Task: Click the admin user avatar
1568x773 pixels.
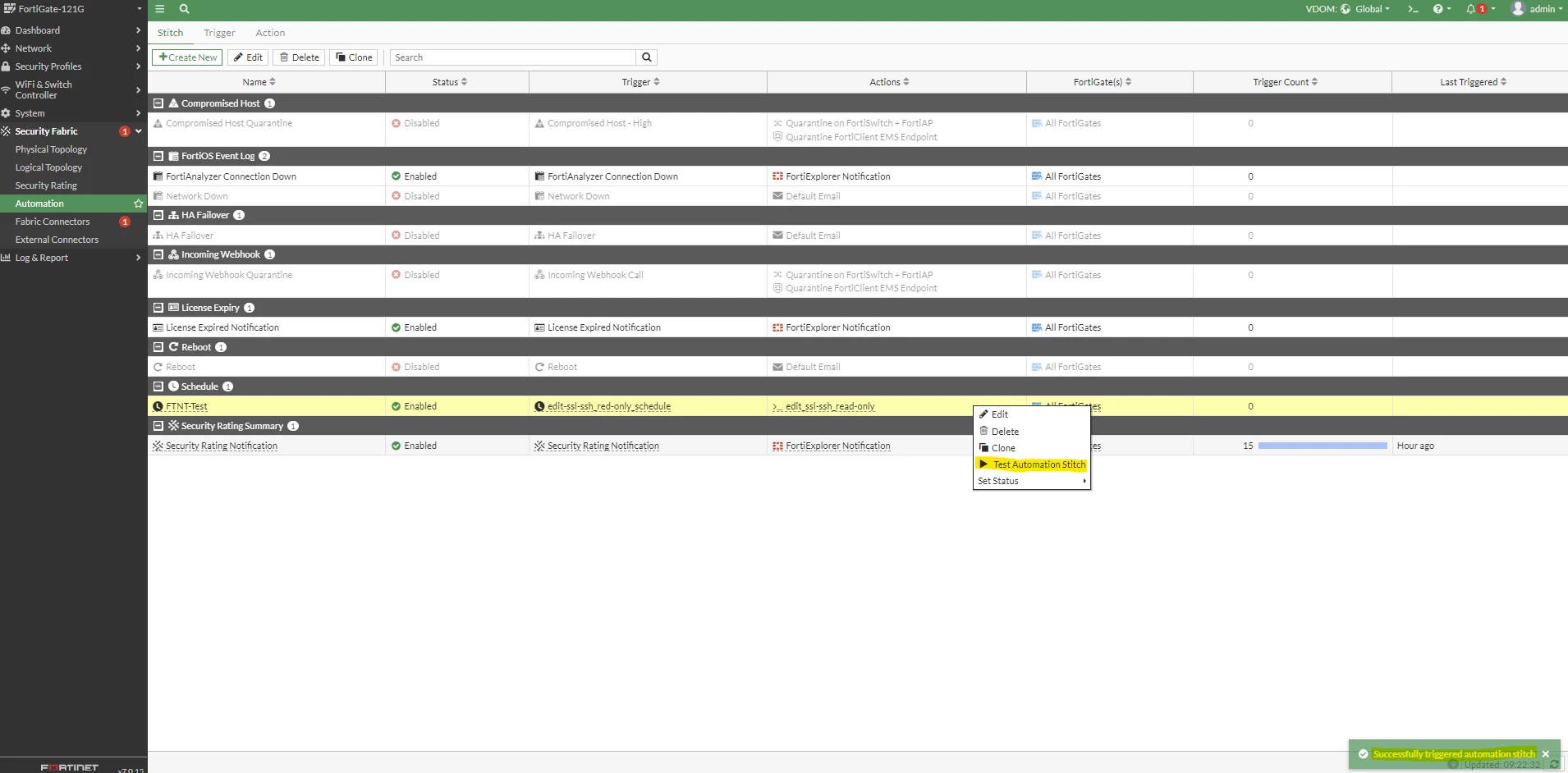Action: [1518, 9]
